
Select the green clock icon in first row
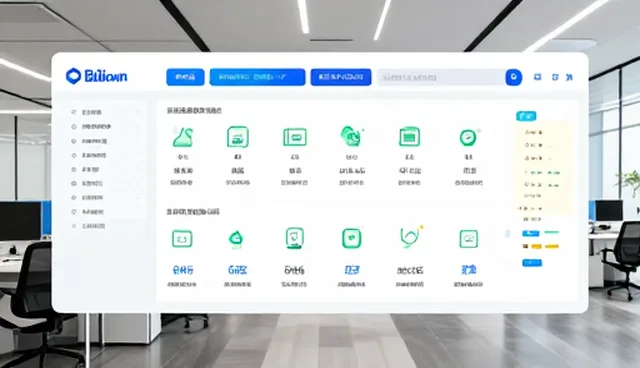[x=468, y=137]
